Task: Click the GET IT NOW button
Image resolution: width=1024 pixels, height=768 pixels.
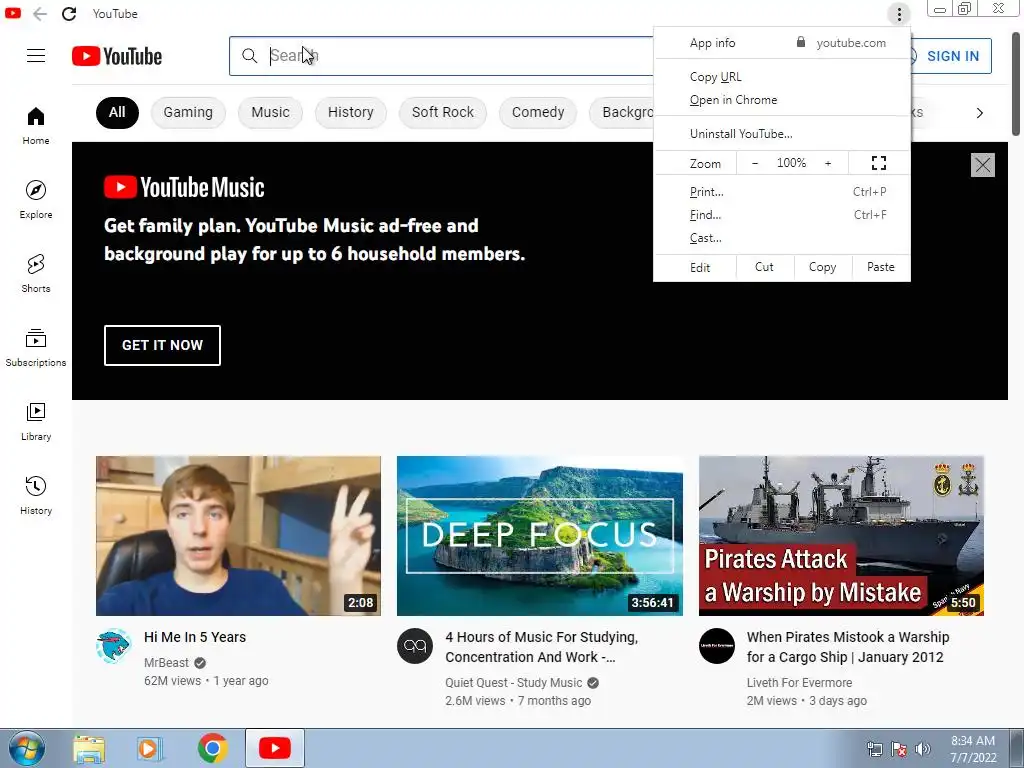Action: (x=163, y=345)
